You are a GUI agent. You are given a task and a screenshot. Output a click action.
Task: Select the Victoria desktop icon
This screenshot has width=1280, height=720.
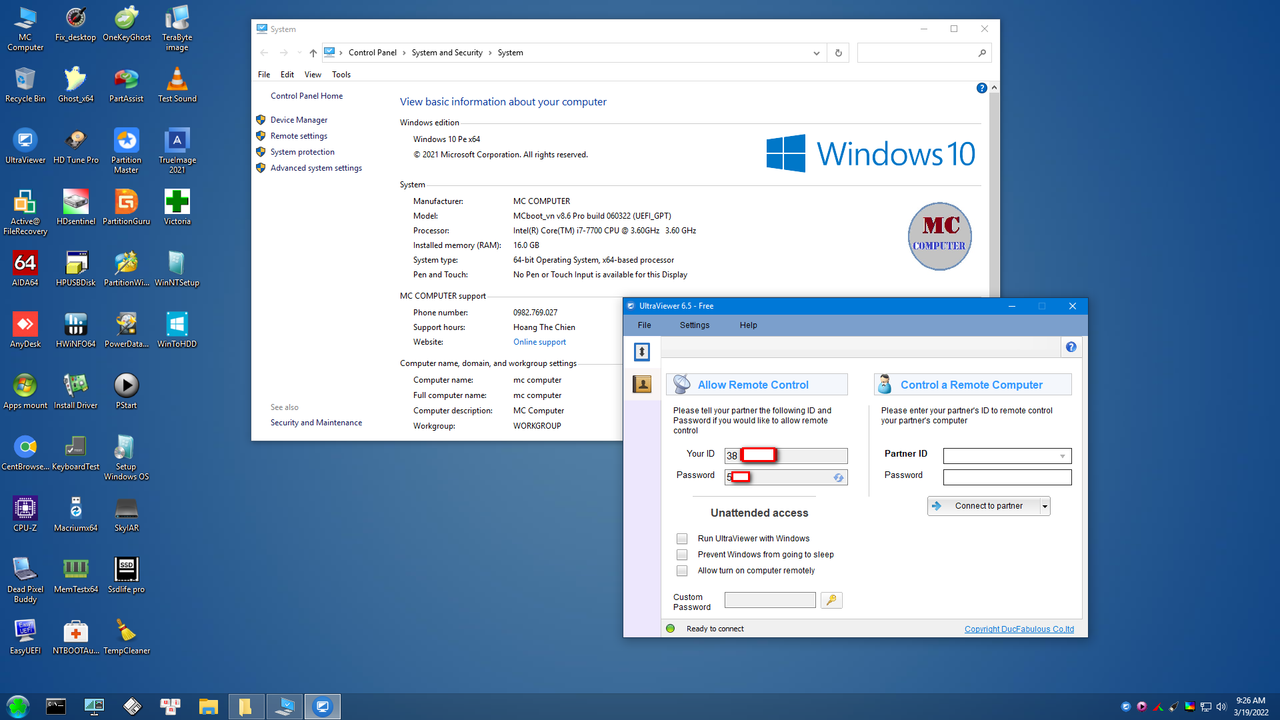click(x=177, y=207)
